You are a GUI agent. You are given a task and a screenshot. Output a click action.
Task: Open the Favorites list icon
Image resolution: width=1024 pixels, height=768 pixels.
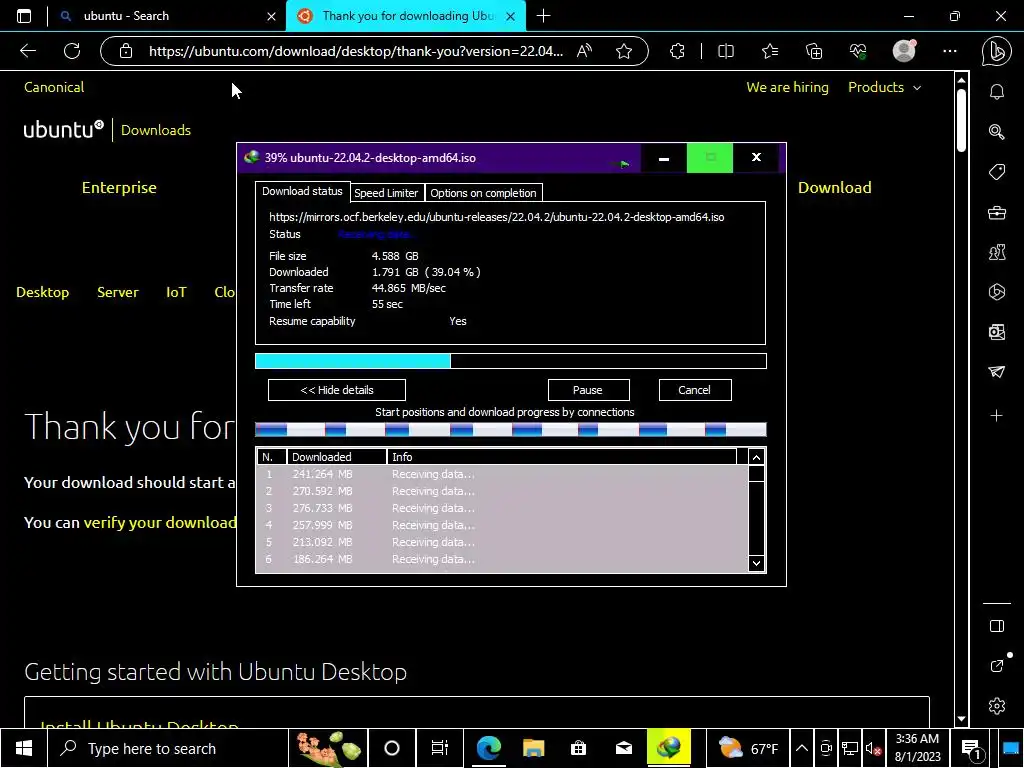770,51
